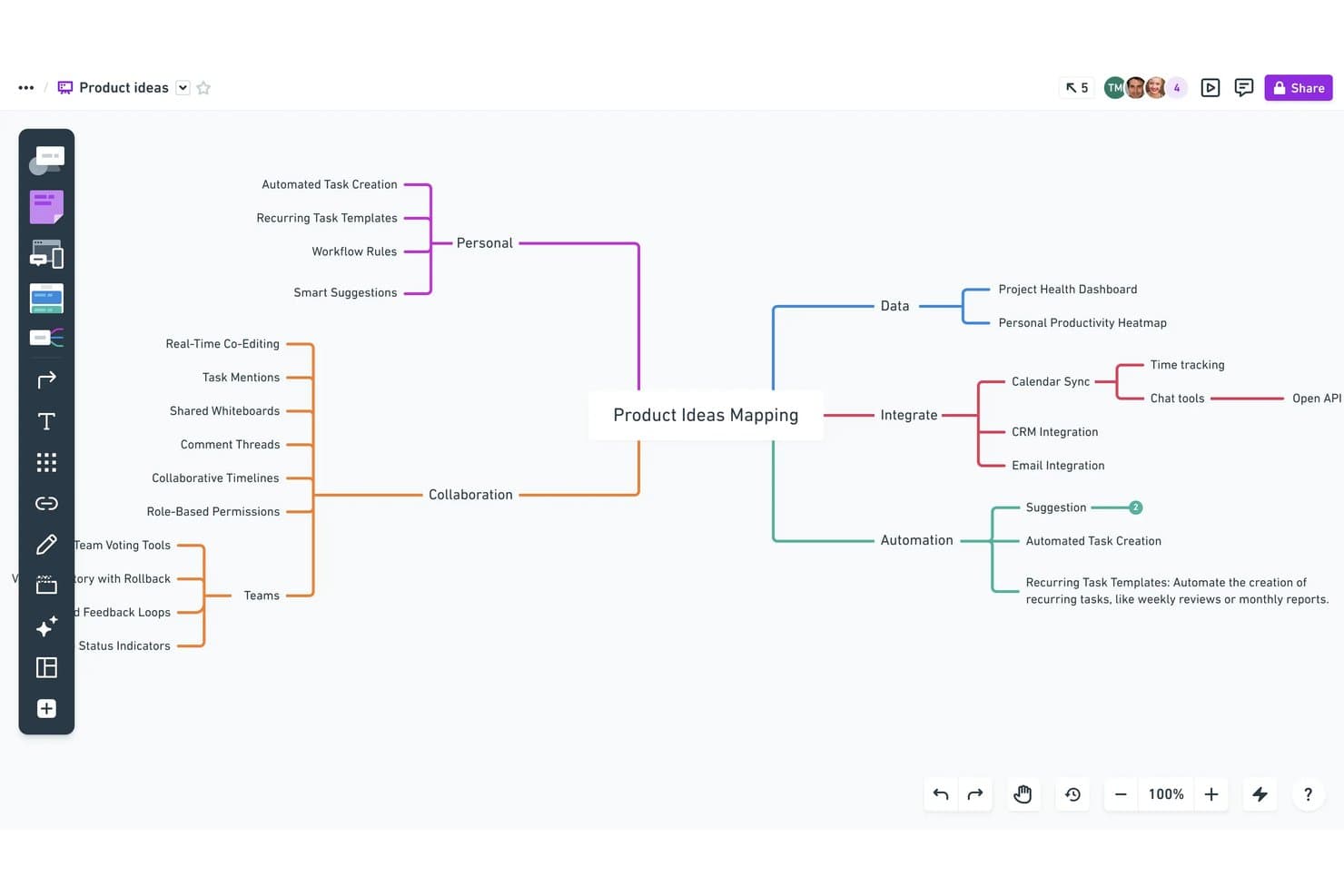Click the TM collaborator avatar
Image resolution: width=1344 pixels, height=896 pixels.
[x=1114, y=88]
